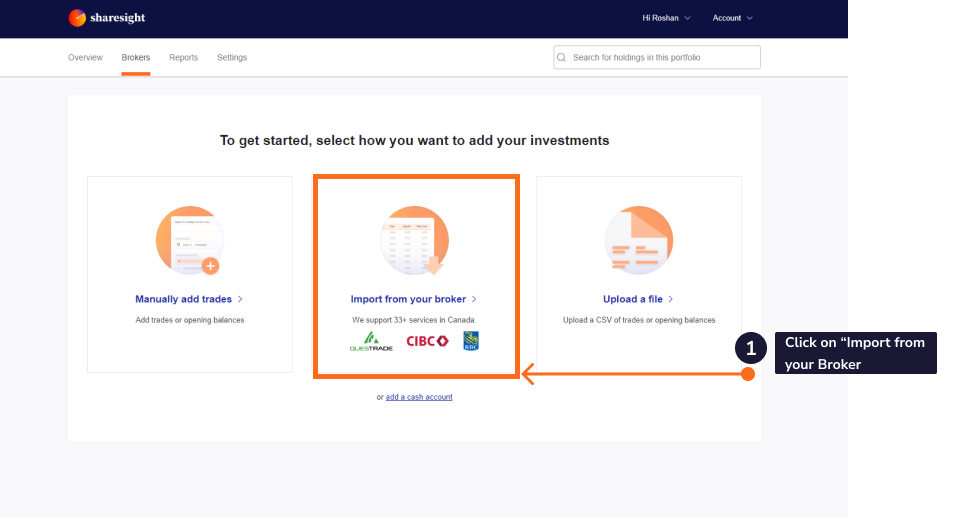Open the Account dropdown menu
The image size is (968, 524).
pos(733,18)
